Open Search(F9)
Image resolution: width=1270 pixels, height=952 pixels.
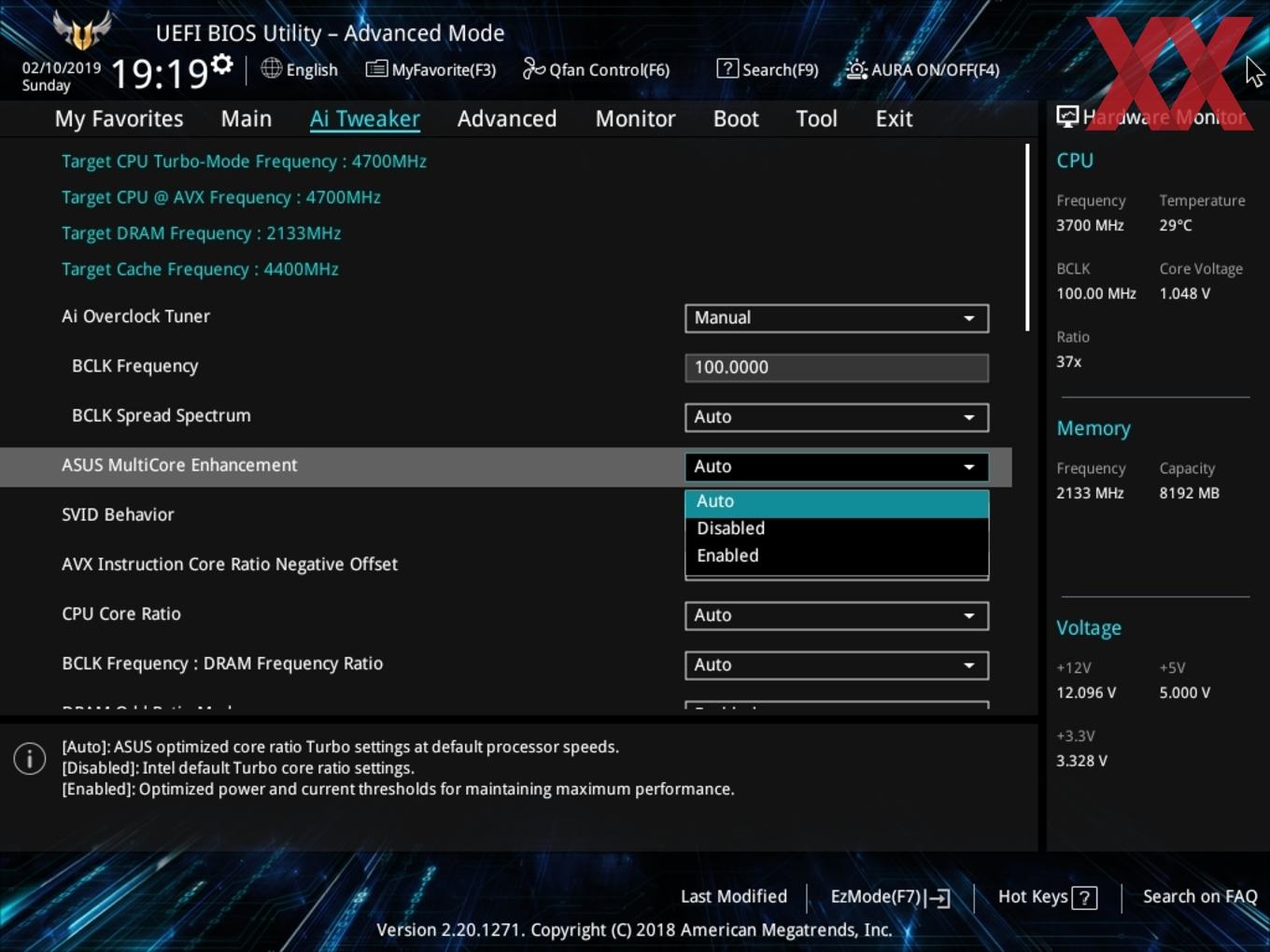768,69
